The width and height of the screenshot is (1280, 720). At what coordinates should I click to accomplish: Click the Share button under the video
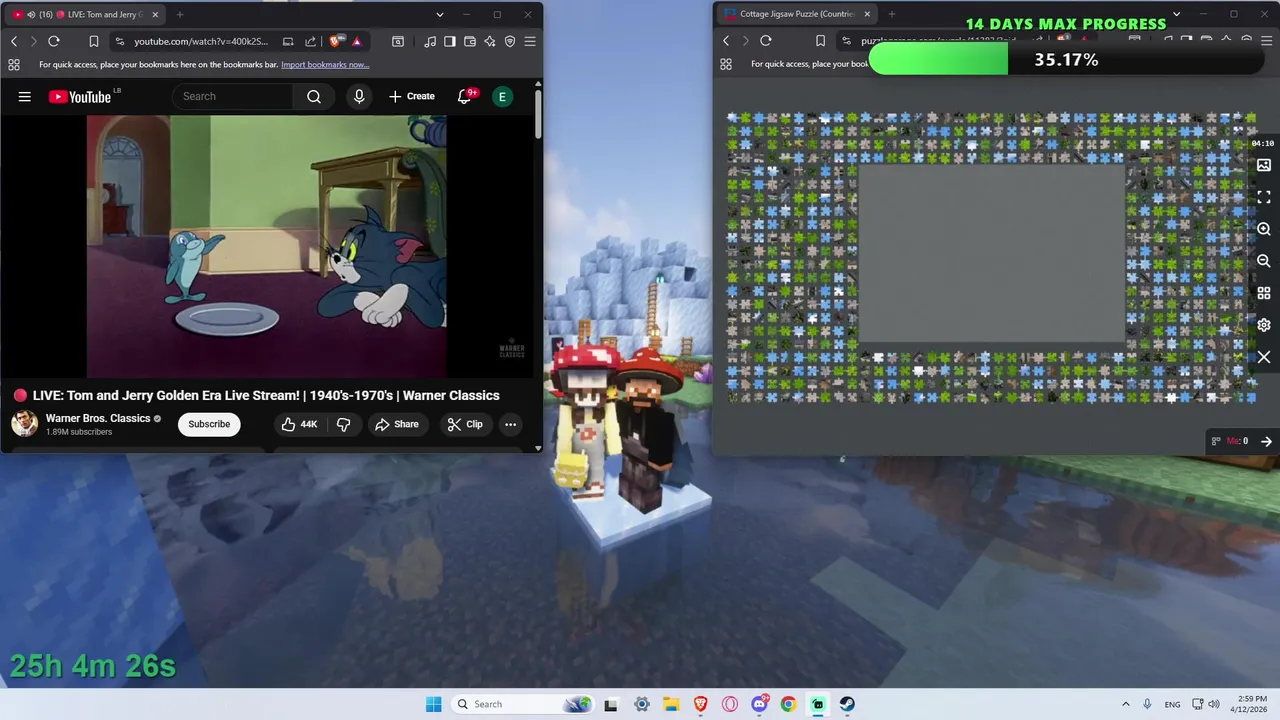(396, 424)
